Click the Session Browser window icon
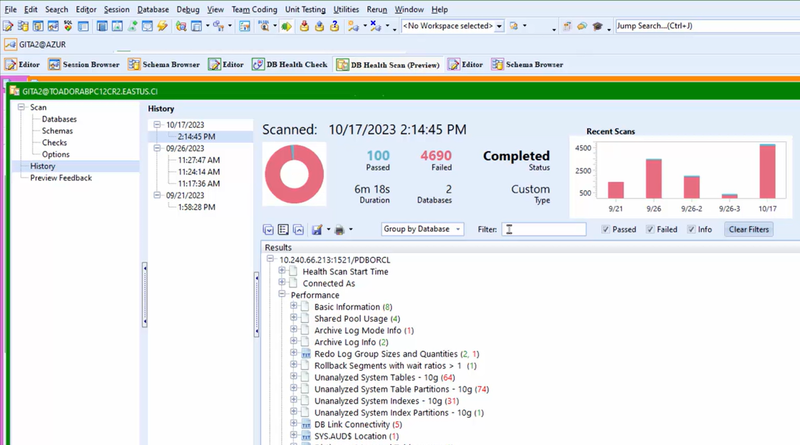Screen dimensions: 800x445 (55, 64)
